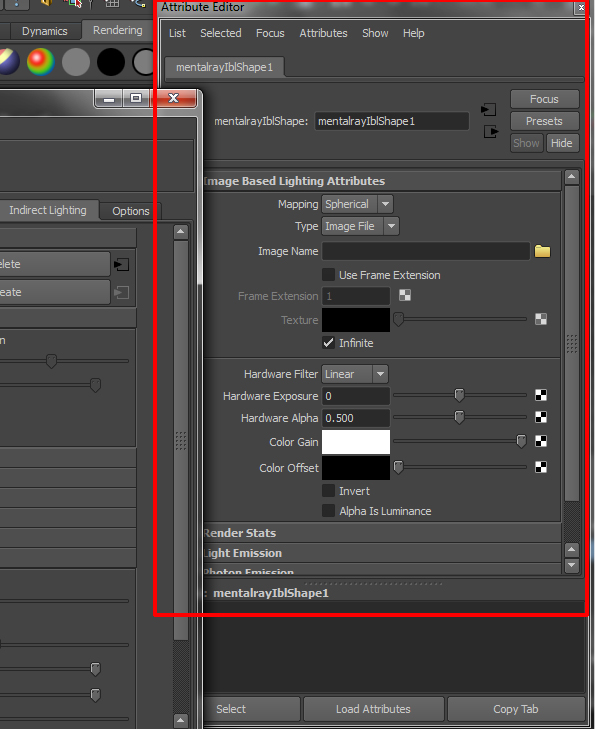Expand the Photon Emission section
This screenshot has width=595, height=729.
(382, 570)
